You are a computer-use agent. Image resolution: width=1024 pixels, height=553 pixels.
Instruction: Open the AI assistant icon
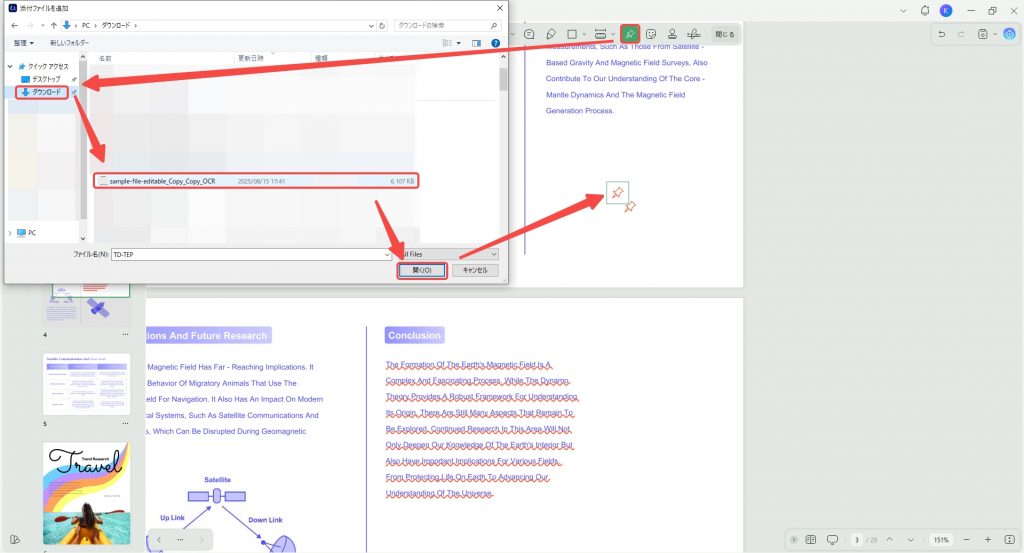1009,34
